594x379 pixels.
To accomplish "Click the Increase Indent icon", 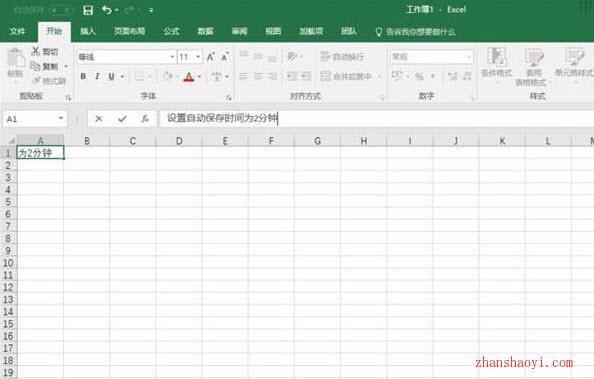I will coord(306,77).
